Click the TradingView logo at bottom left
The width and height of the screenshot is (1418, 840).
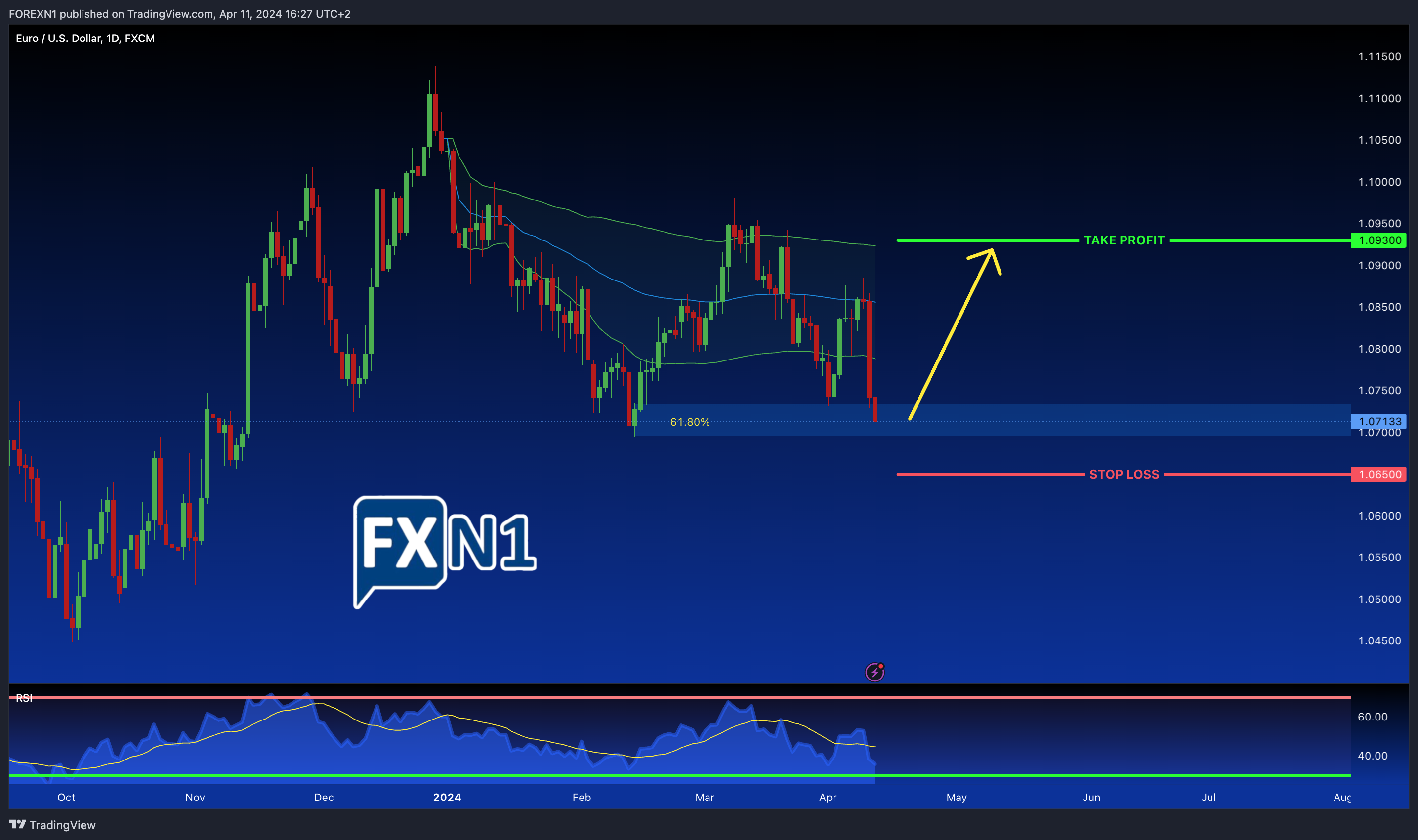click(52, 825)
